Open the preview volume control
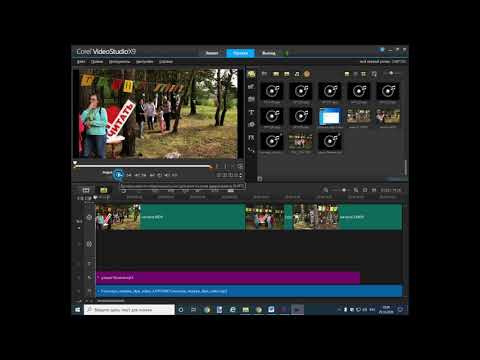The height and width of the screenshot is (360, 480). pos(167,175)
